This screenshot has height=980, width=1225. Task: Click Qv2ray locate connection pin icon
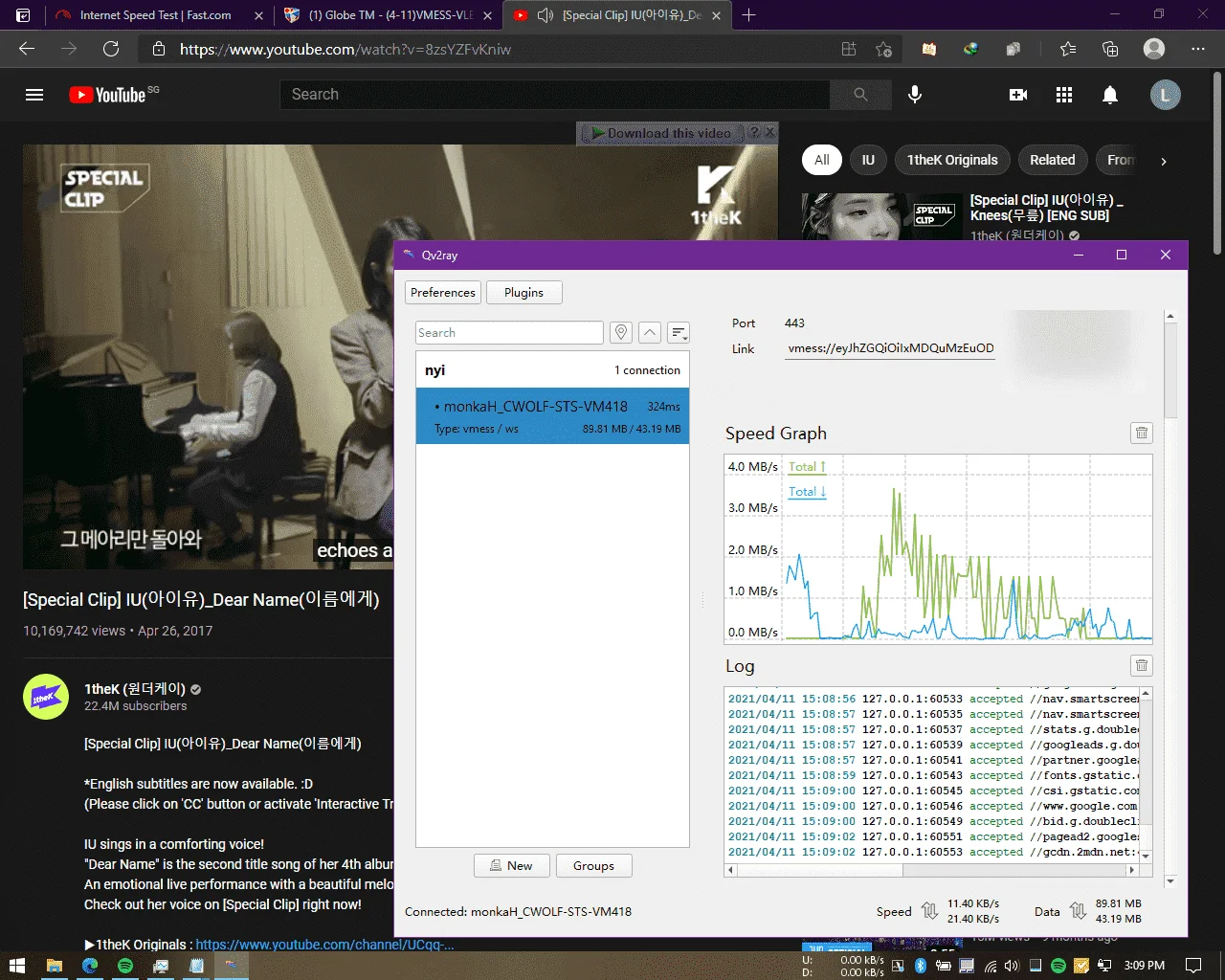coord(621,332)
